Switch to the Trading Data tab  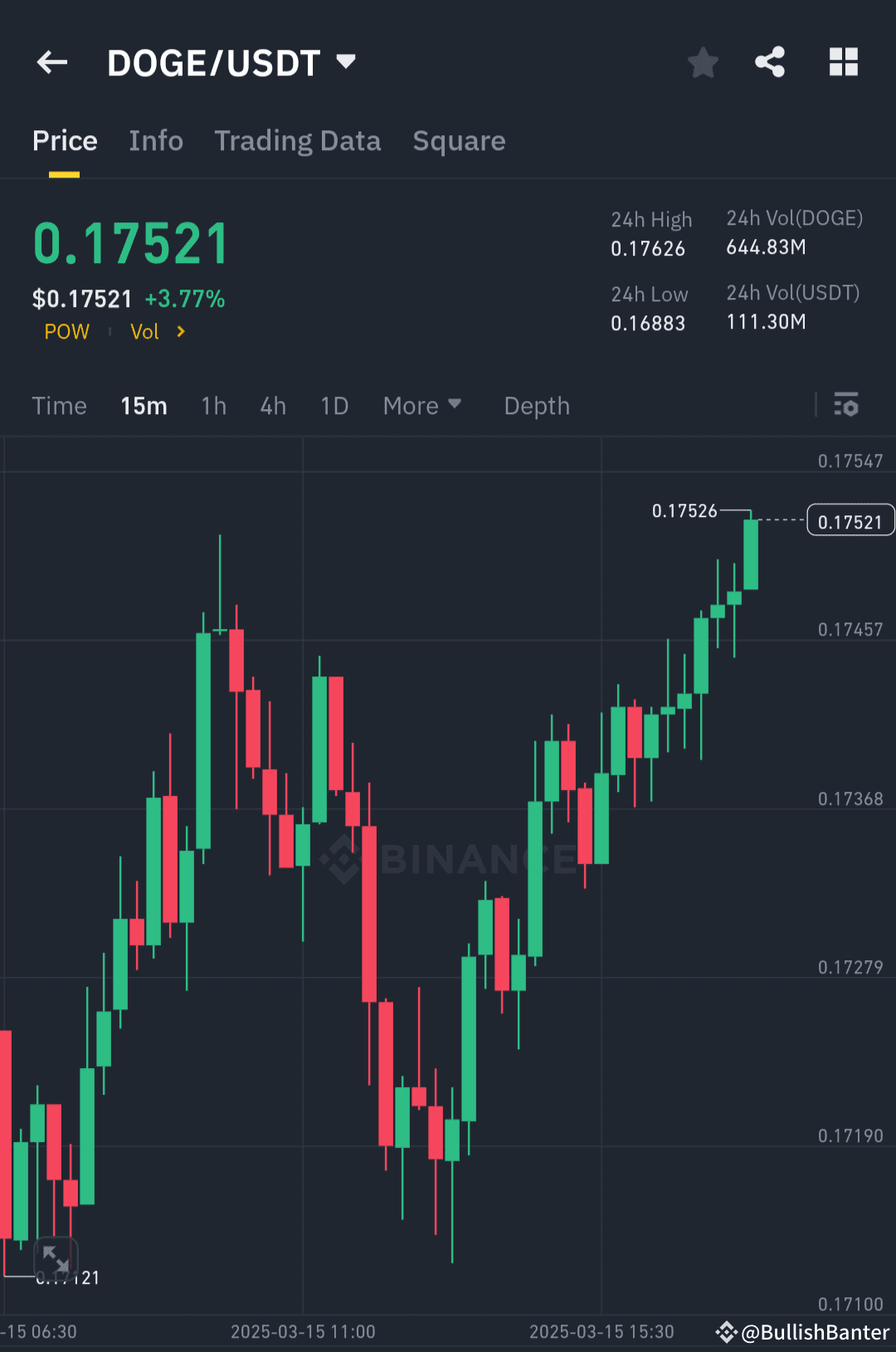click(298, 141)
